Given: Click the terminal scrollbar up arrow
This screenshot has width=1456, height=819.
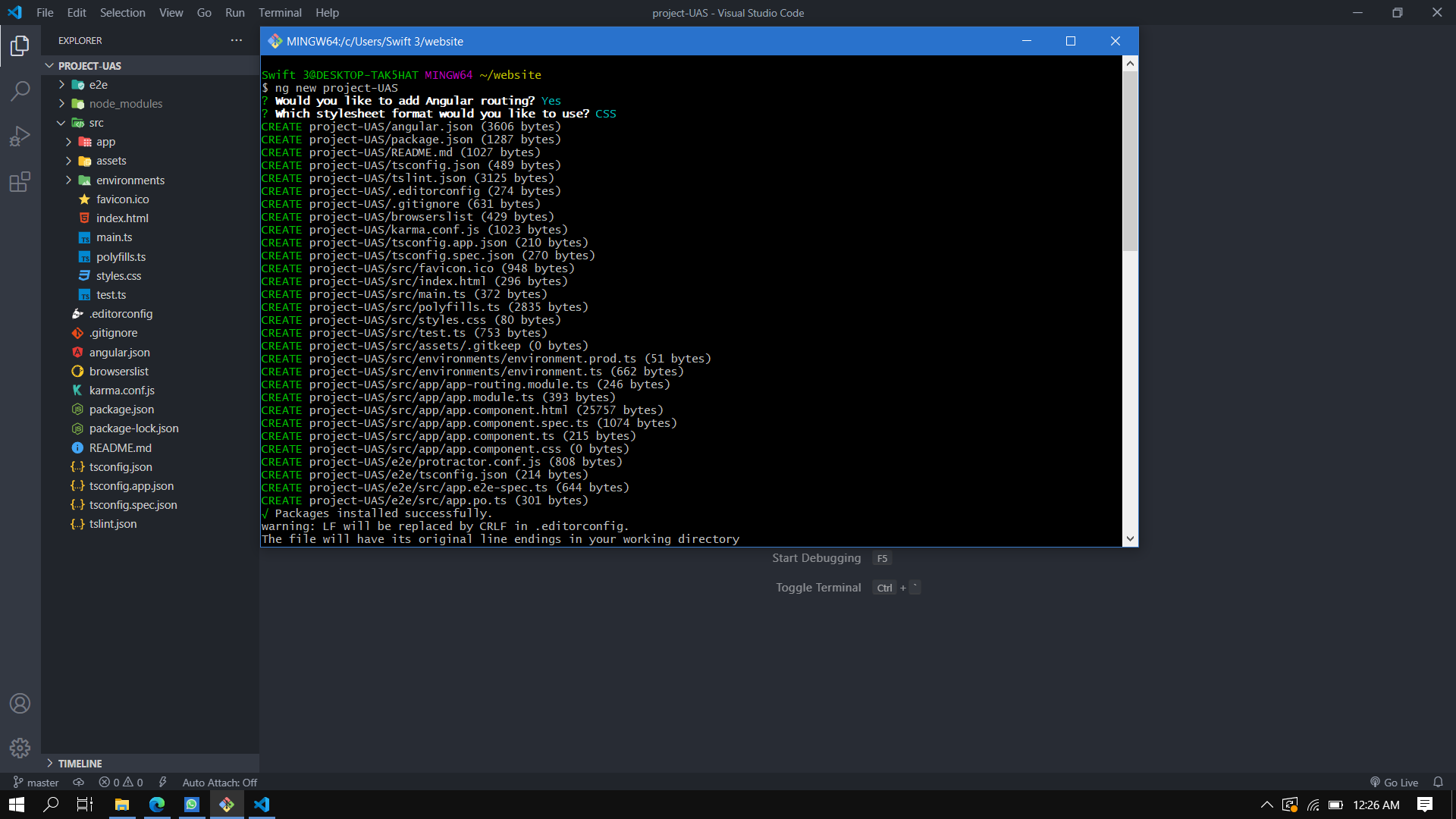Looking at the screenshot, I should coord(1130,64).
